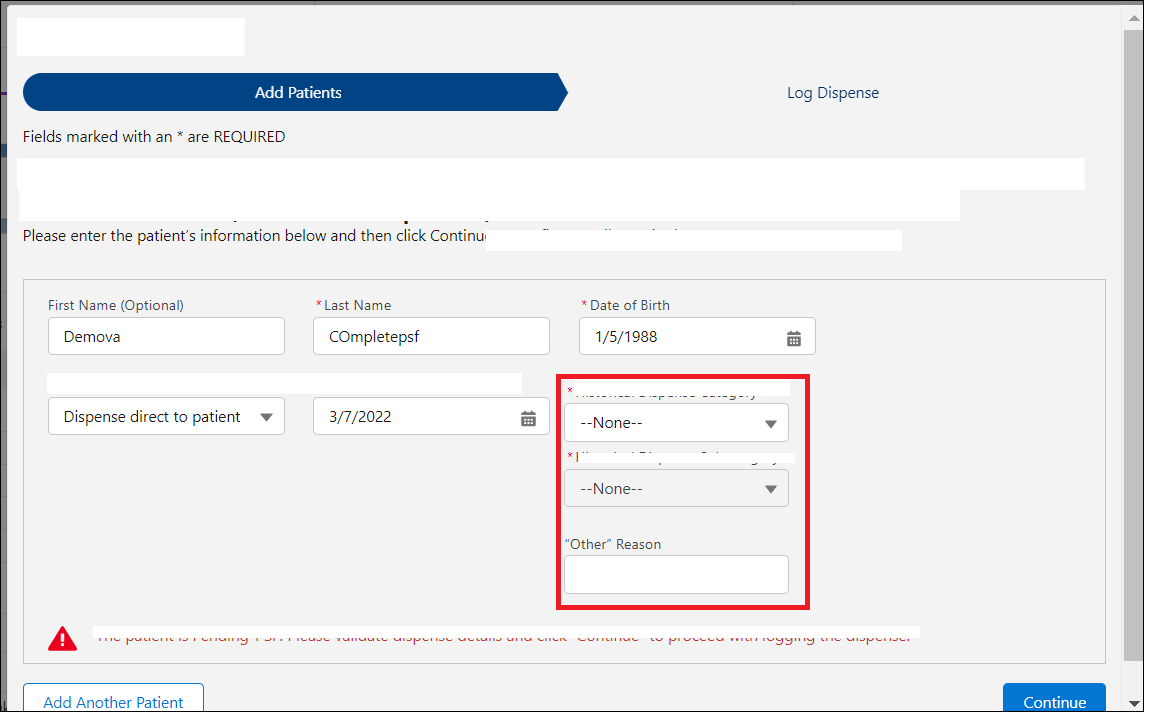Expand the Dispense direct to patient dropdown
Screen dimensions: 1152x712
point(166,417)
